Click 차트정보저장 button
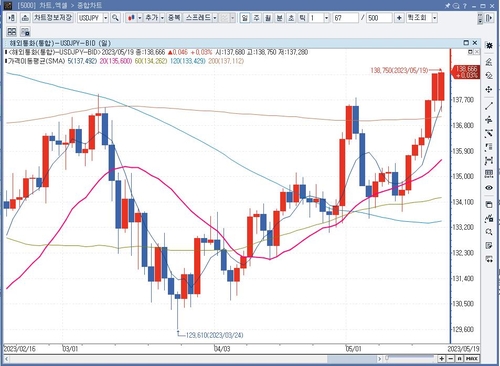500x366 pixels. (53, 18)
